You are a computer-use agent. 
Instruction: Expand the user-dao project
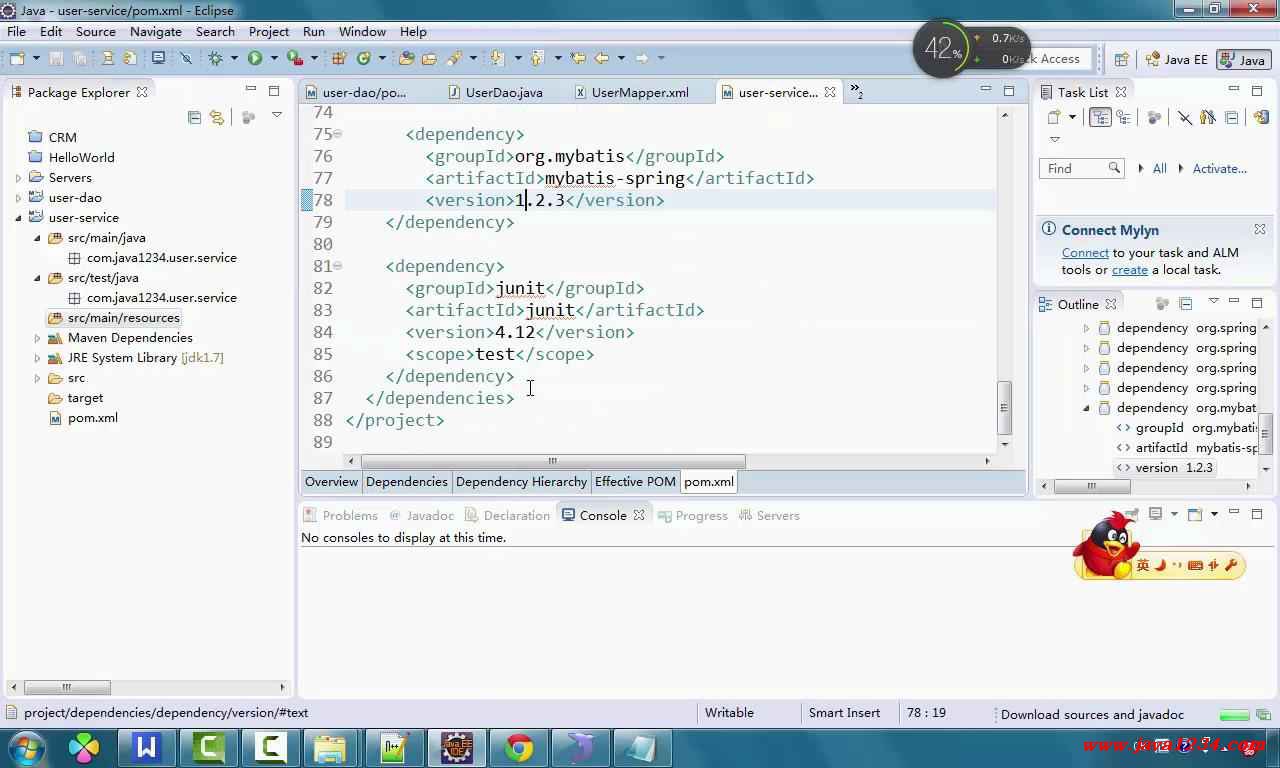(x=18, y=198)
